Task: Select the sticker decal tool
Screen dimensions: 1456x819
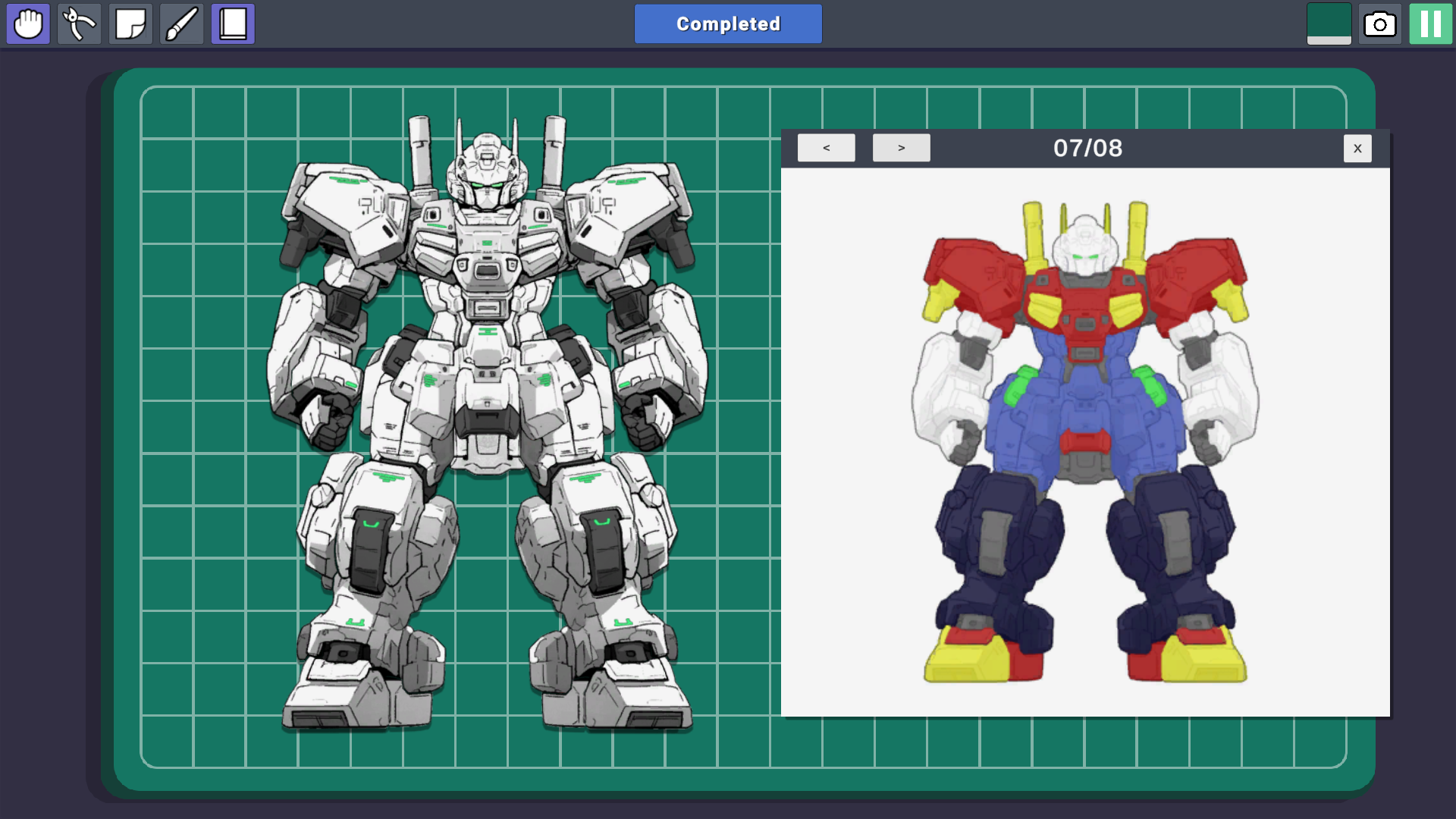Action: [130, 24]
